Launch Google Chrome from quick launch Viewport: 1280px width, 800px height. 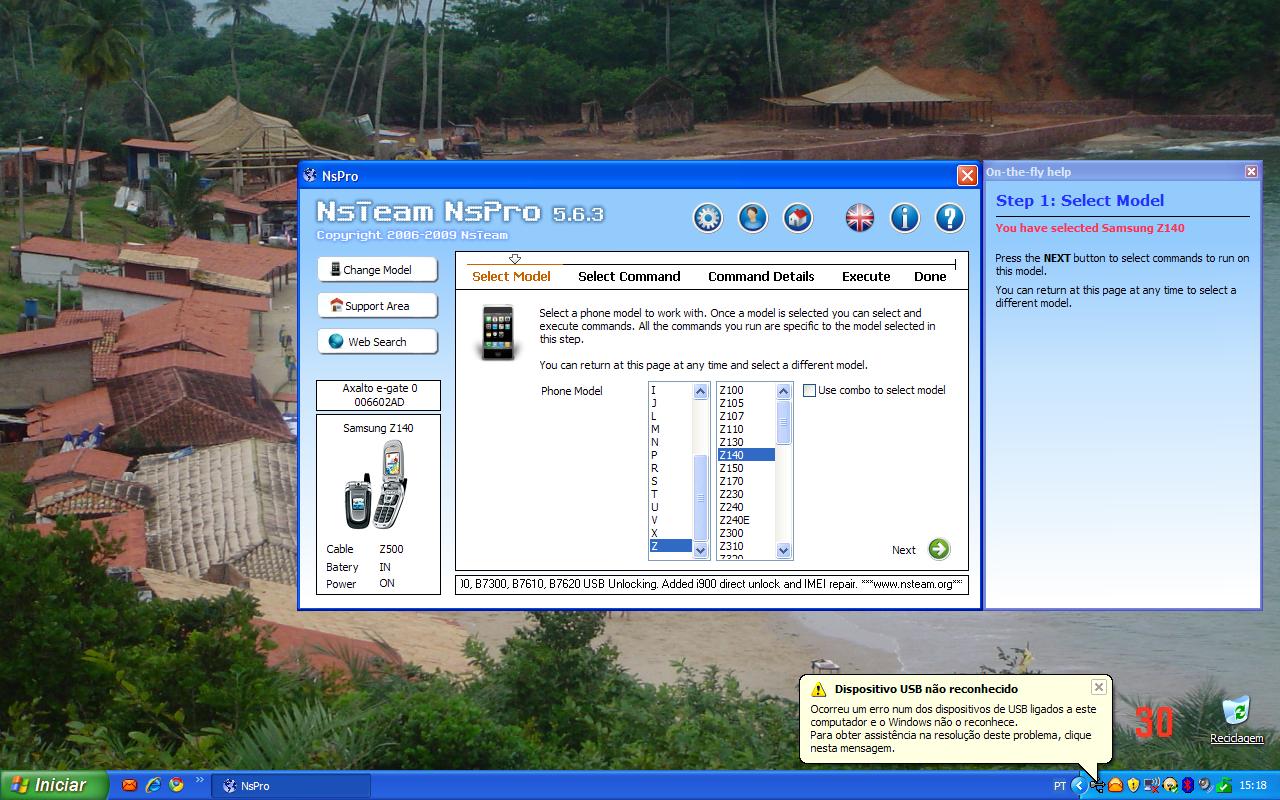[176, 786]
